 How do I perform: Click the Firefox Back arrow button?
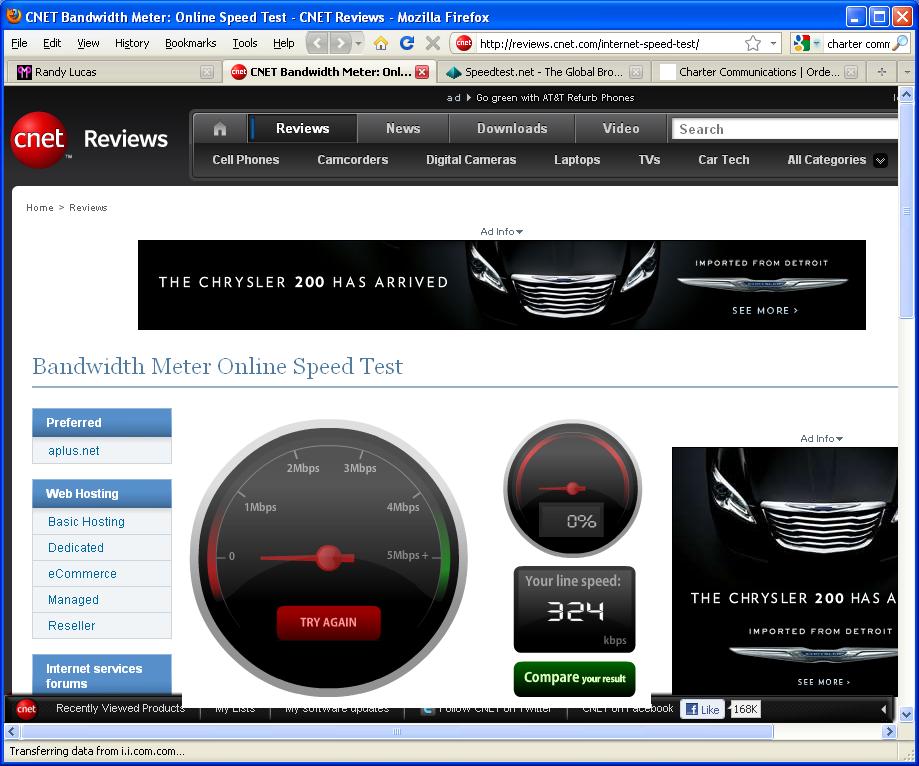[x=317, y=43]
